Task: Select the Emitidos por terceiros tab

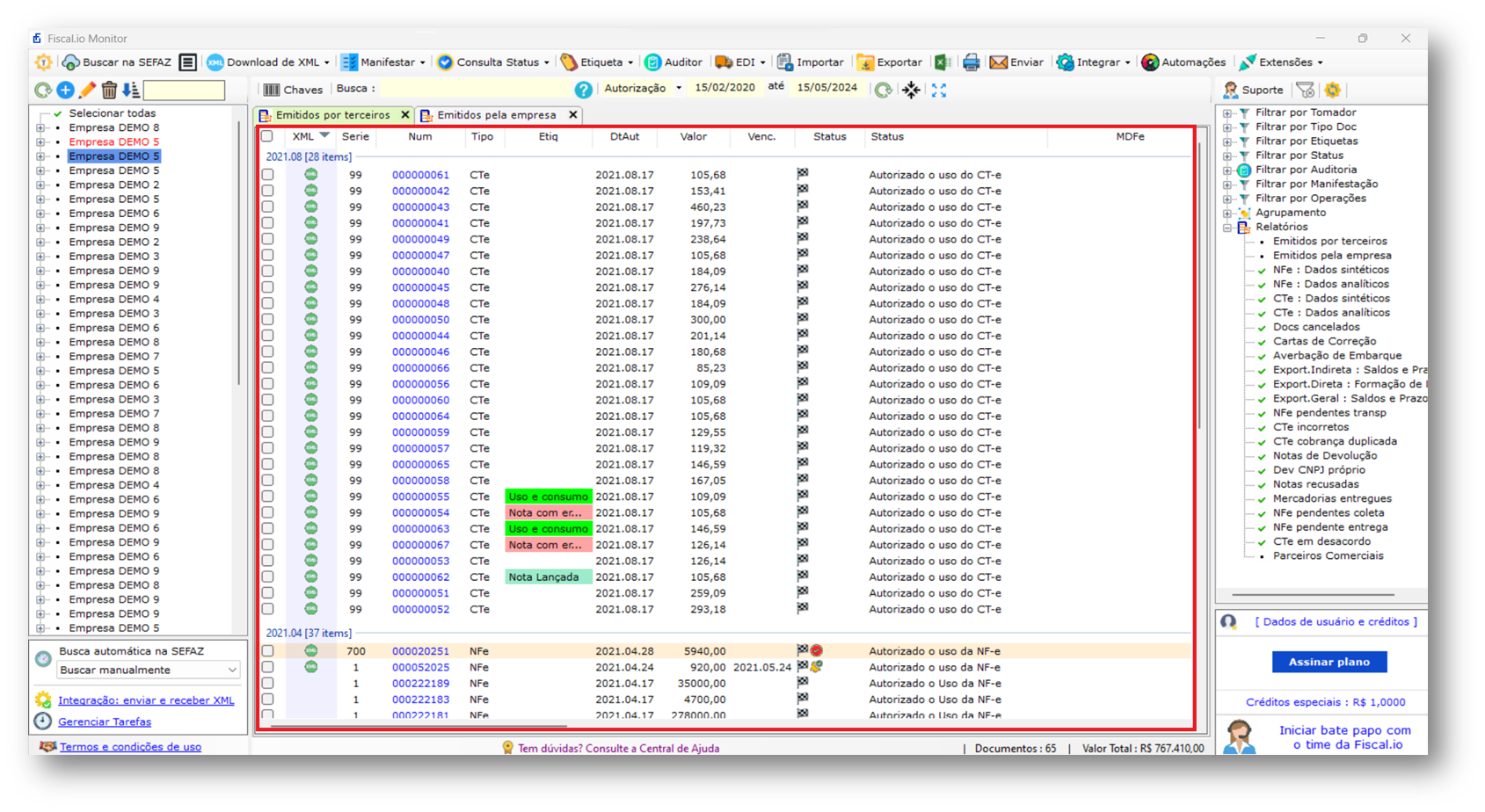Action: pyautogui.click(x=333, y=115)
